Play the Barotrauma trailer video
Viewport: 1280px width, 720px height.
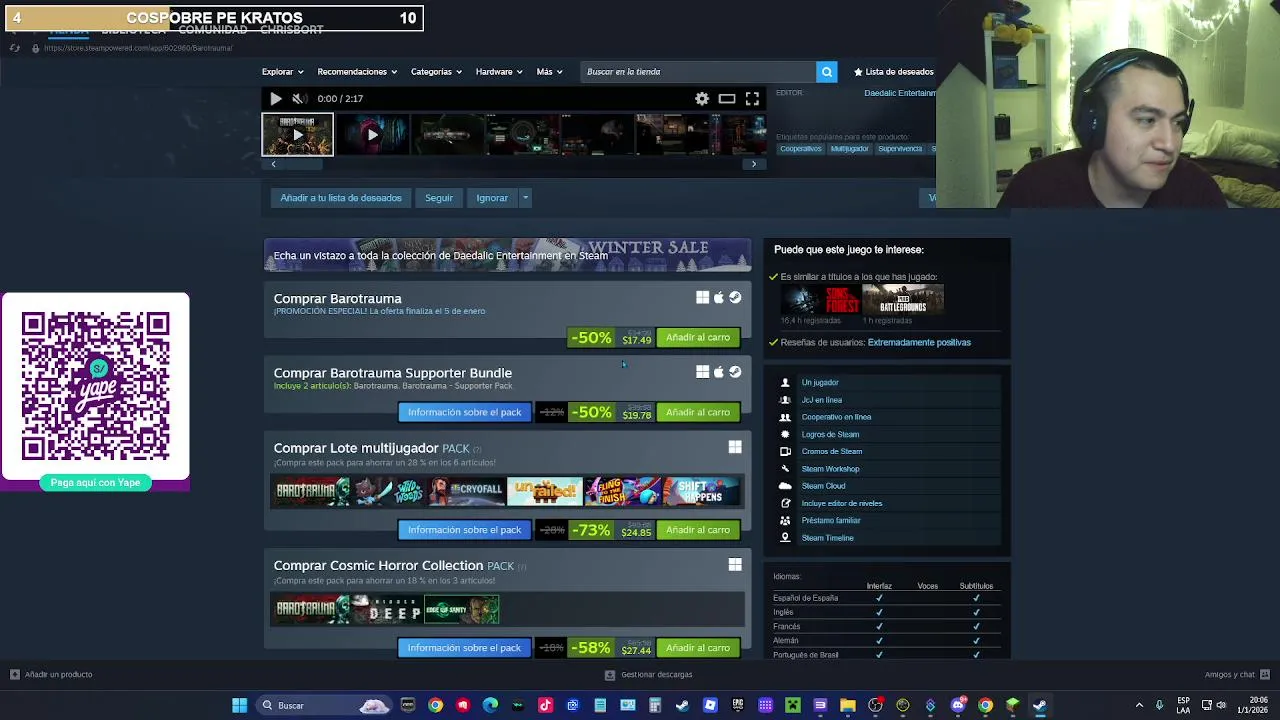(x=276, y=98)
